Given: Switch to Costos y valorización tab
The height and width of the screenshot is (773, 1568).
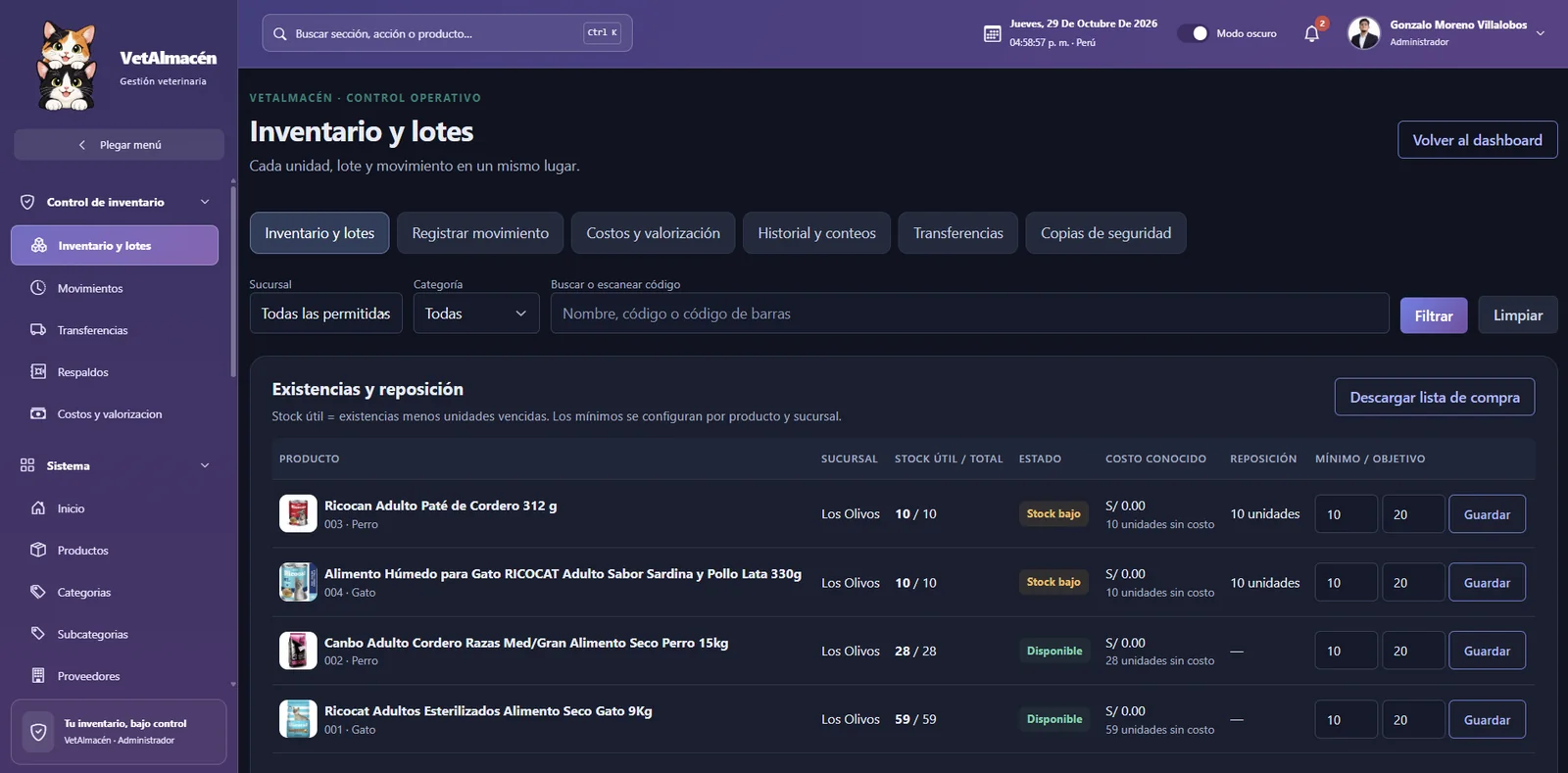Looking at the screenshot, I should [654, 233].
